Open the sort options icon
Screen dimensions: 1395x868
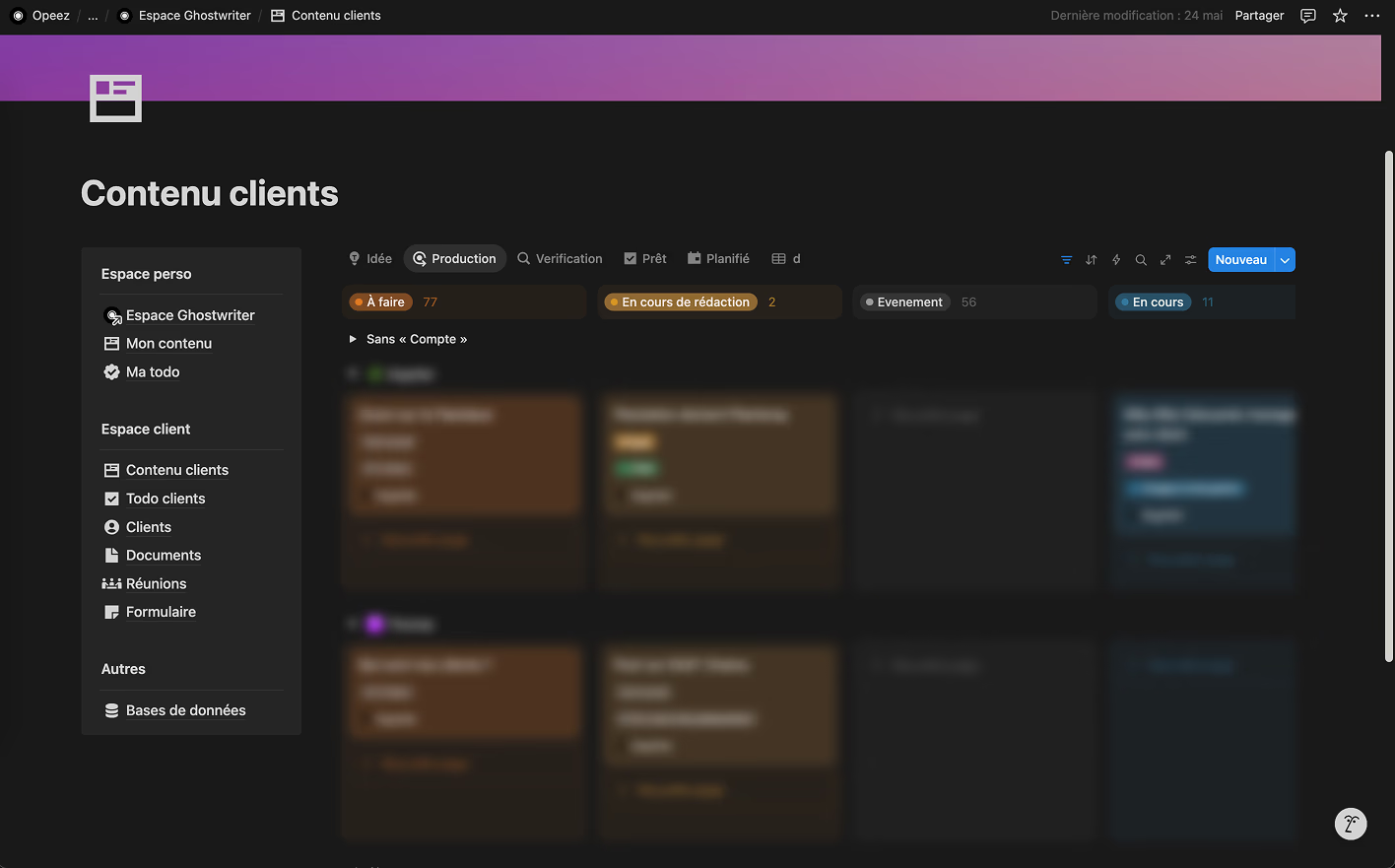[x=1091, y=260]
